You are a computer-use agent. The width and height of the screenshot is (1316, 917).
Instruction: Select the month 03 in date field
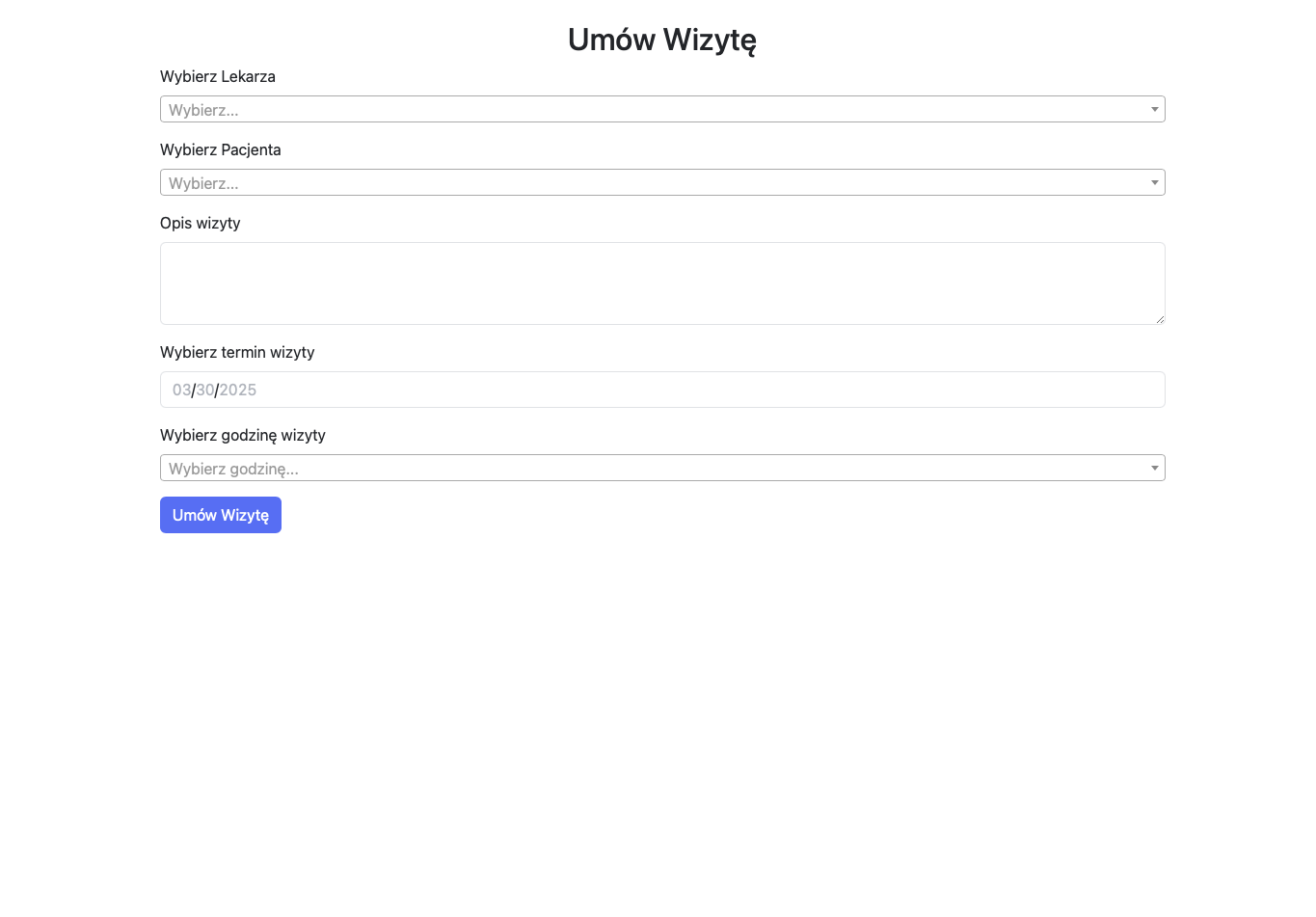click(x=181, y=390)
